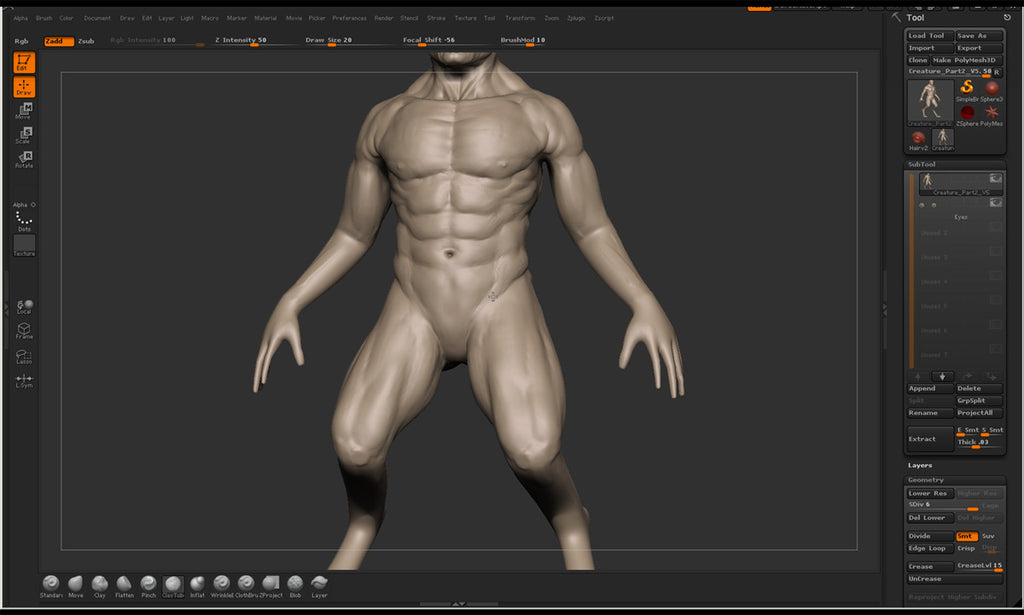This screenshot has width=1024, height=615.
Task: Select the Blob brush
Action: pos(294,583)
